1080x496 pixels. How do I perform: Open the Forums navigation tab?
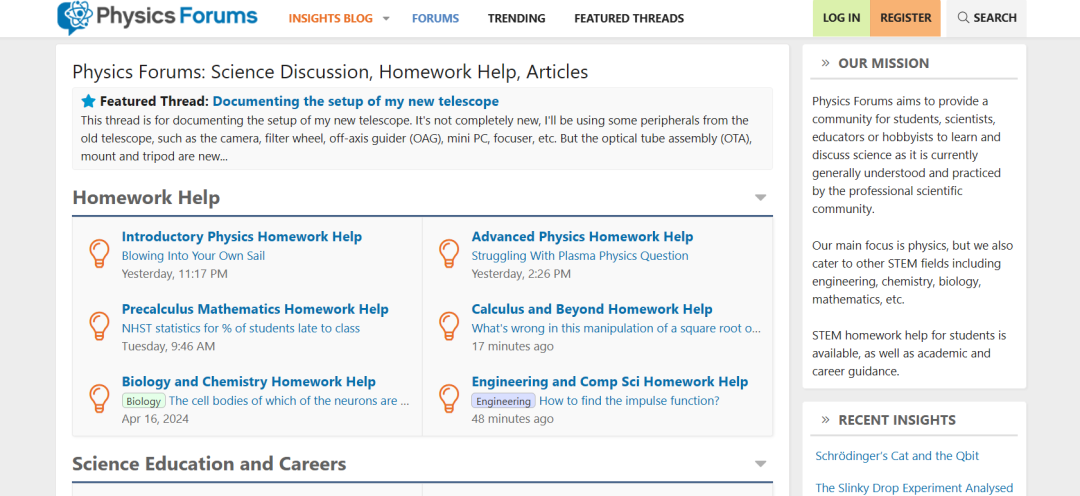tap(435, 19)
